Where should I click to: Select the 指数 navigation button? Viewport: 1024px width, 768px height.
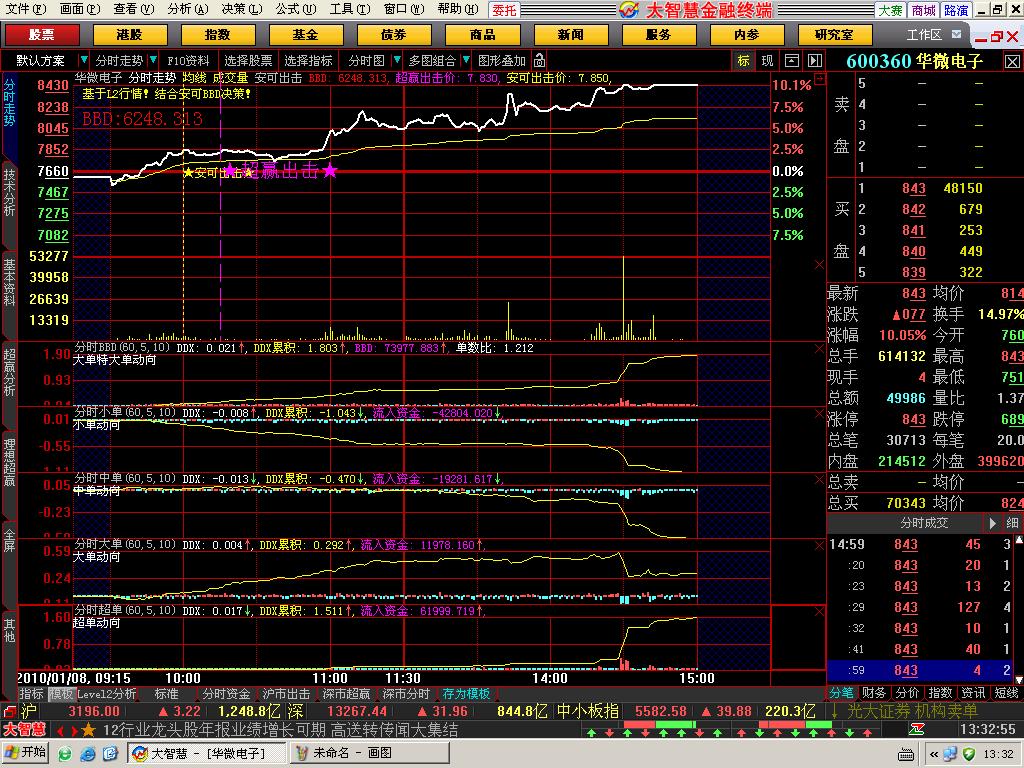[217, 35]
